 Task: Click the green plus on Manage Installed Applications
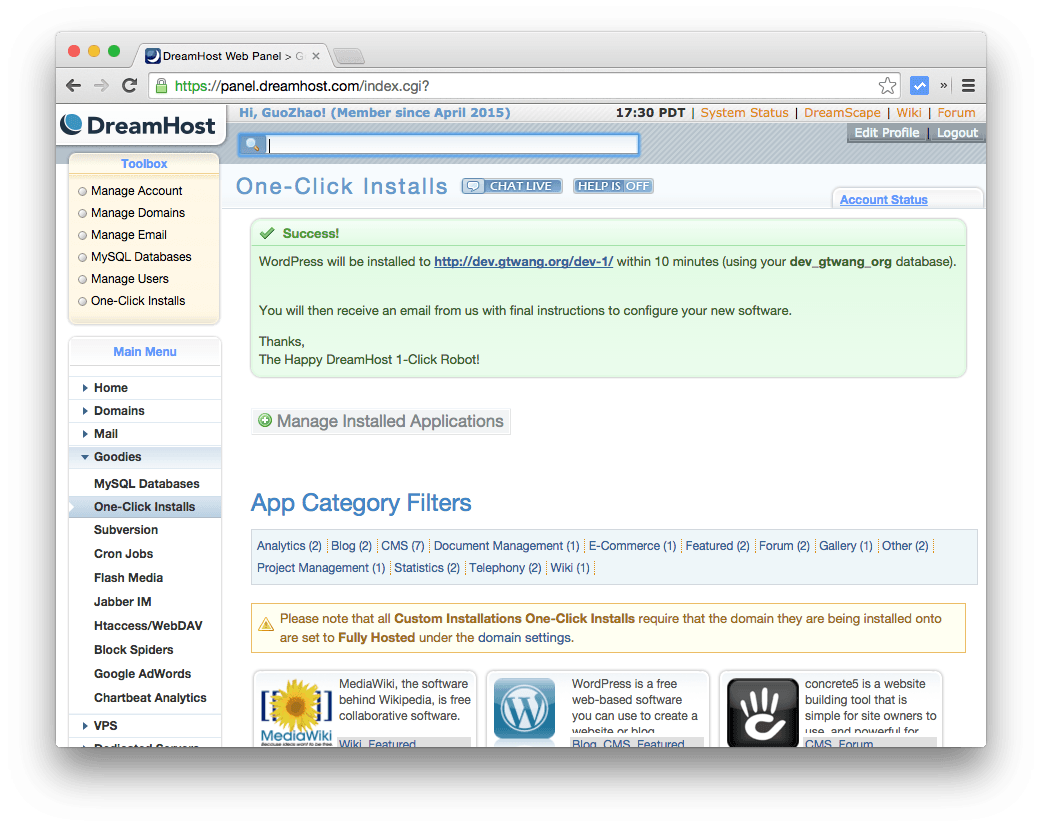(x=265, y=421)
